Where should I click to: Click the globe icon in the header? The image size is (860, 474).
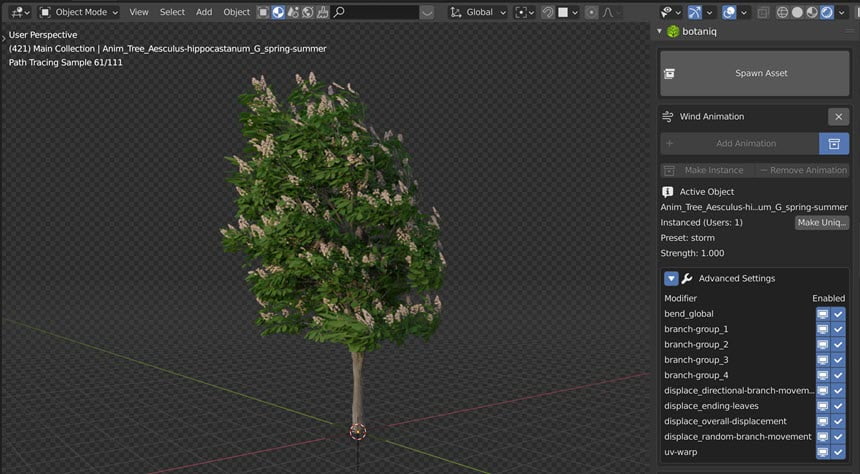tap(308, 12)
